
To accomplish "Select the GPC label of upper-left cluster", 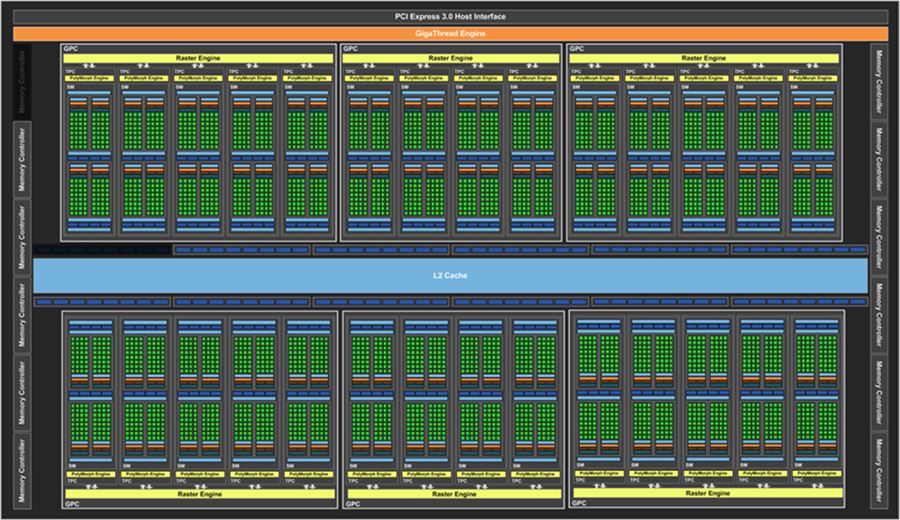I will tap(71, 49).
